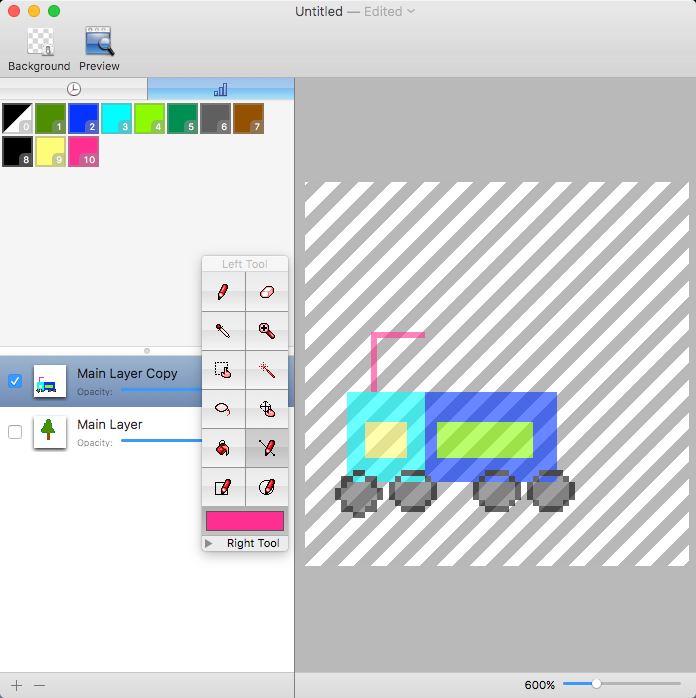Viewport: 696px width, 698px height.
Task: Select the Pencil tool
Action: (223, 292)
